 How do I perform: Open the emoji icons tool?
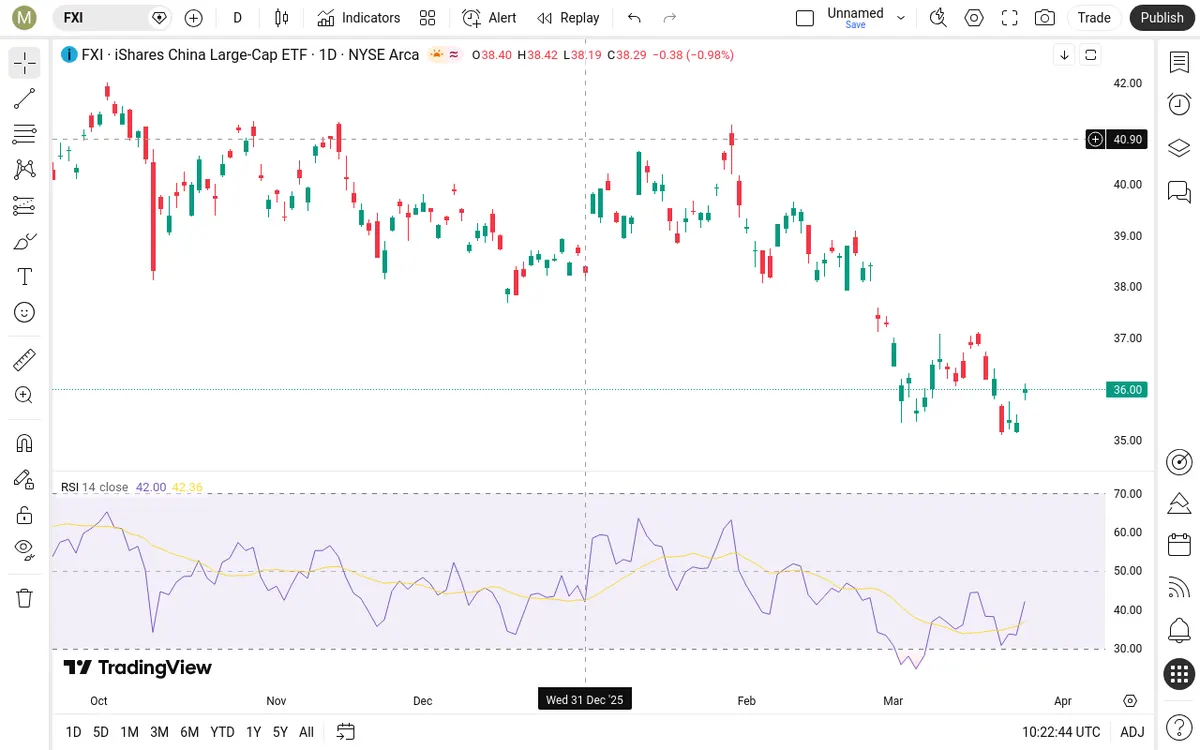(x=25, y=312)
